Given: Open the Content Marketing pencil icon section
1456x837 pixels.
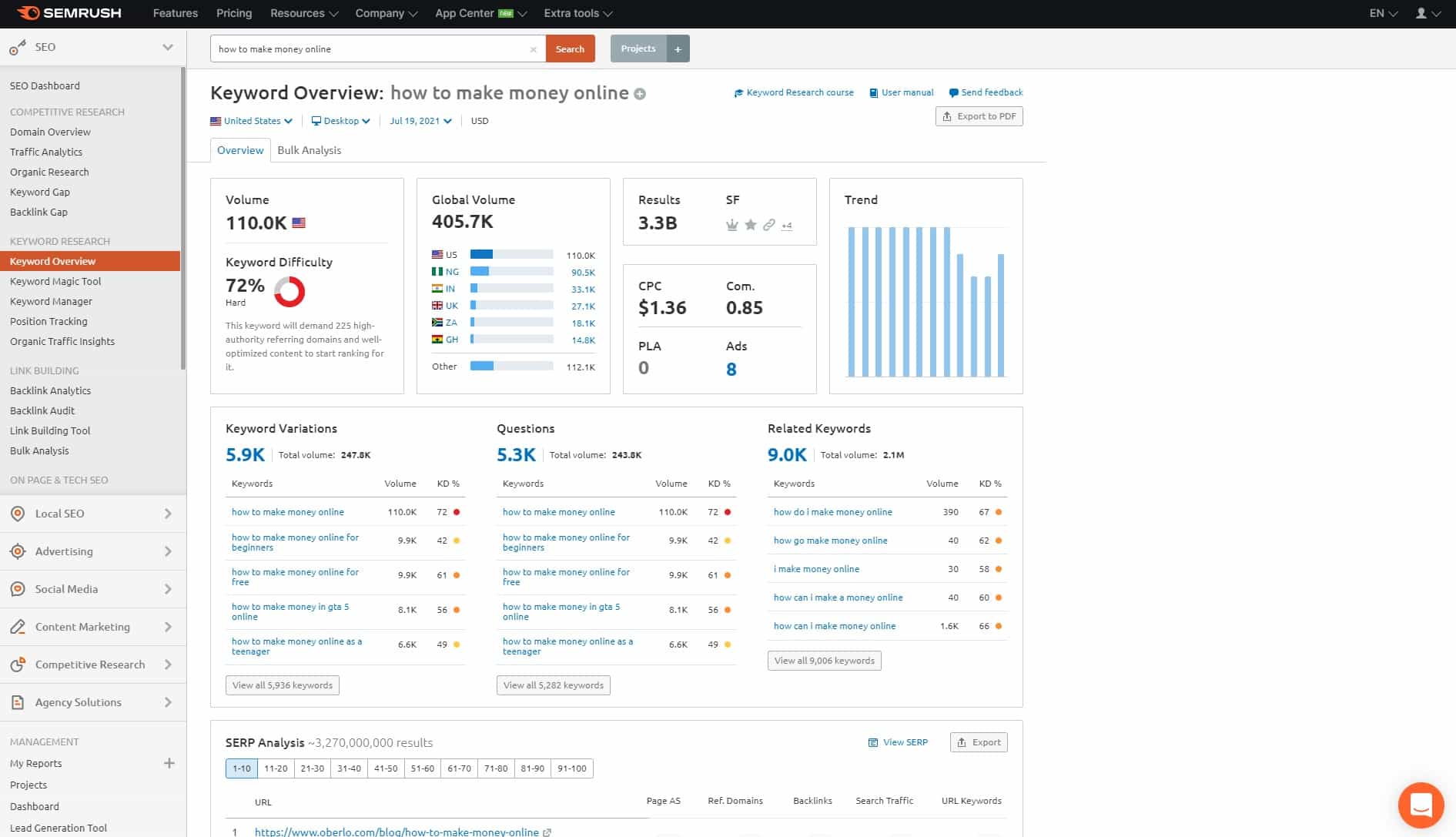Looking at the screenshot, I should [x=18, y=627].
